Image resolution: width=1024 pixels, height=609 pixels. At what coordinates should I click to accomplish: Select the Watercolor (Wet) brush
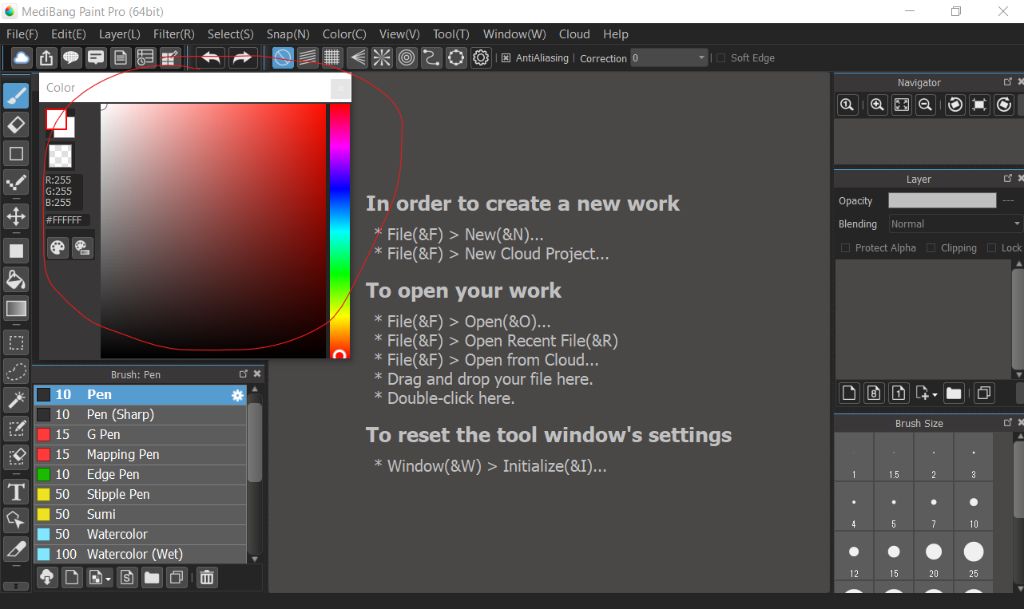point(140,555)
